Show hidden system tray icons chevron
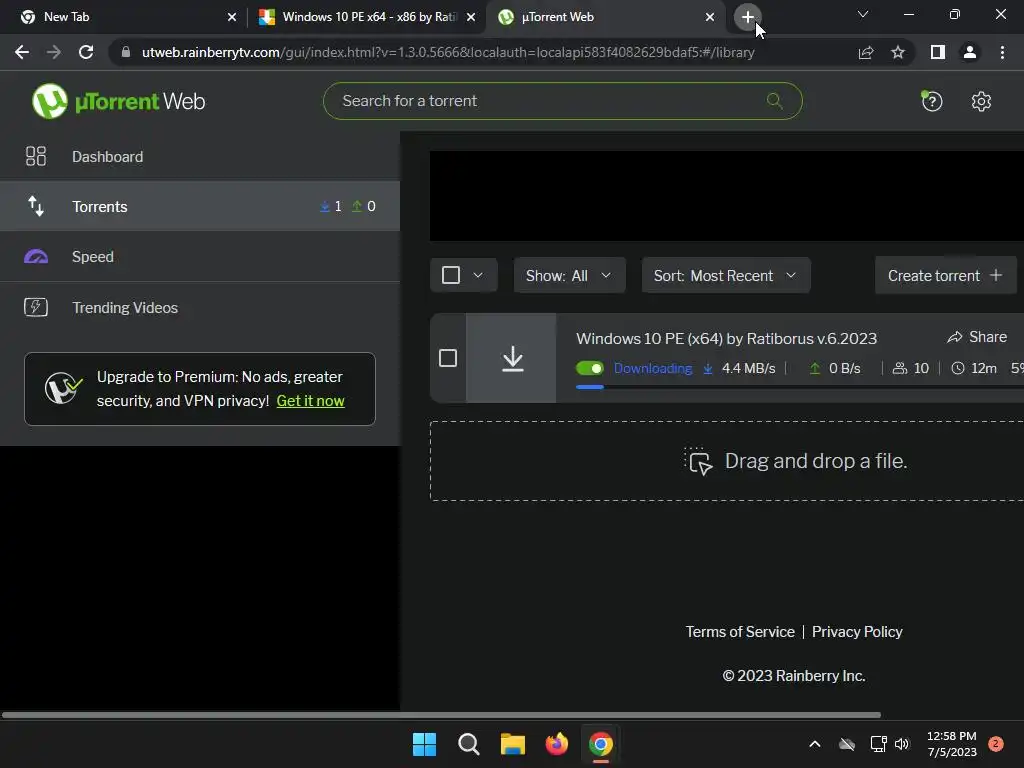The width and height of the screenshot is (1024, 768). (x=814, y=744)
